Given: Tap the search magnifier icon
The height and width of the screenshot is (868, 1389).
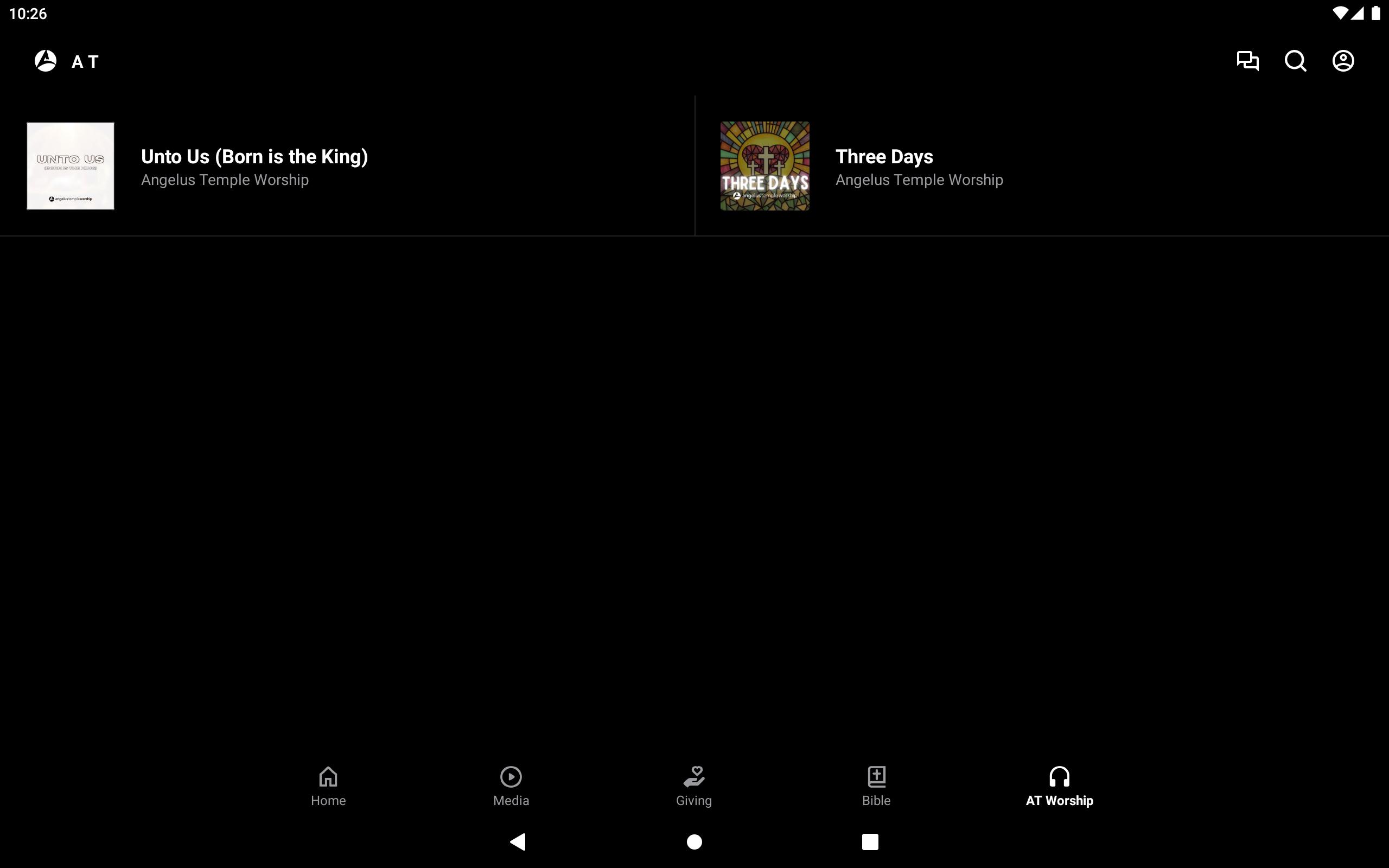Looking at the screenshot, I should [1296, 61].
